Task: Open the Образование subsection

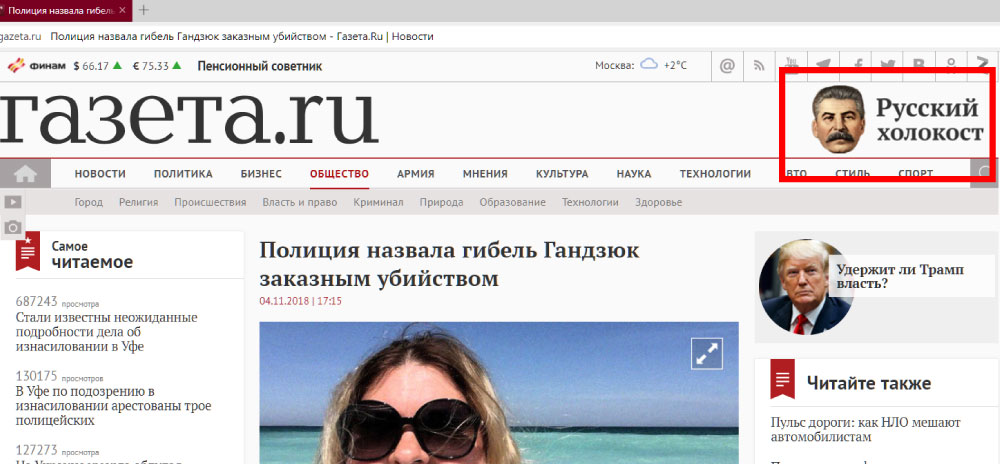Action: pos(513,202)
